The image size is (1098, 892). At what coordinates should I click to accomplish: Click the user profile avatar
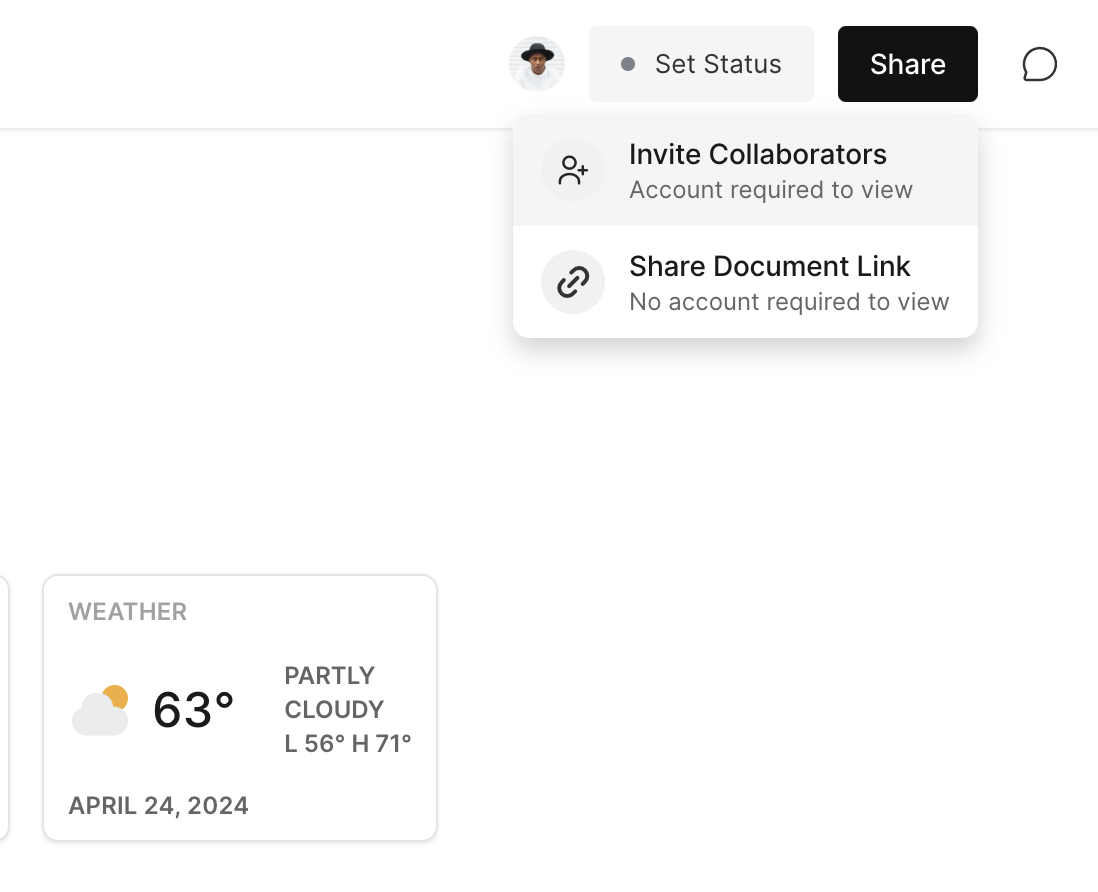pyautogui.click(x=537, y=64)
